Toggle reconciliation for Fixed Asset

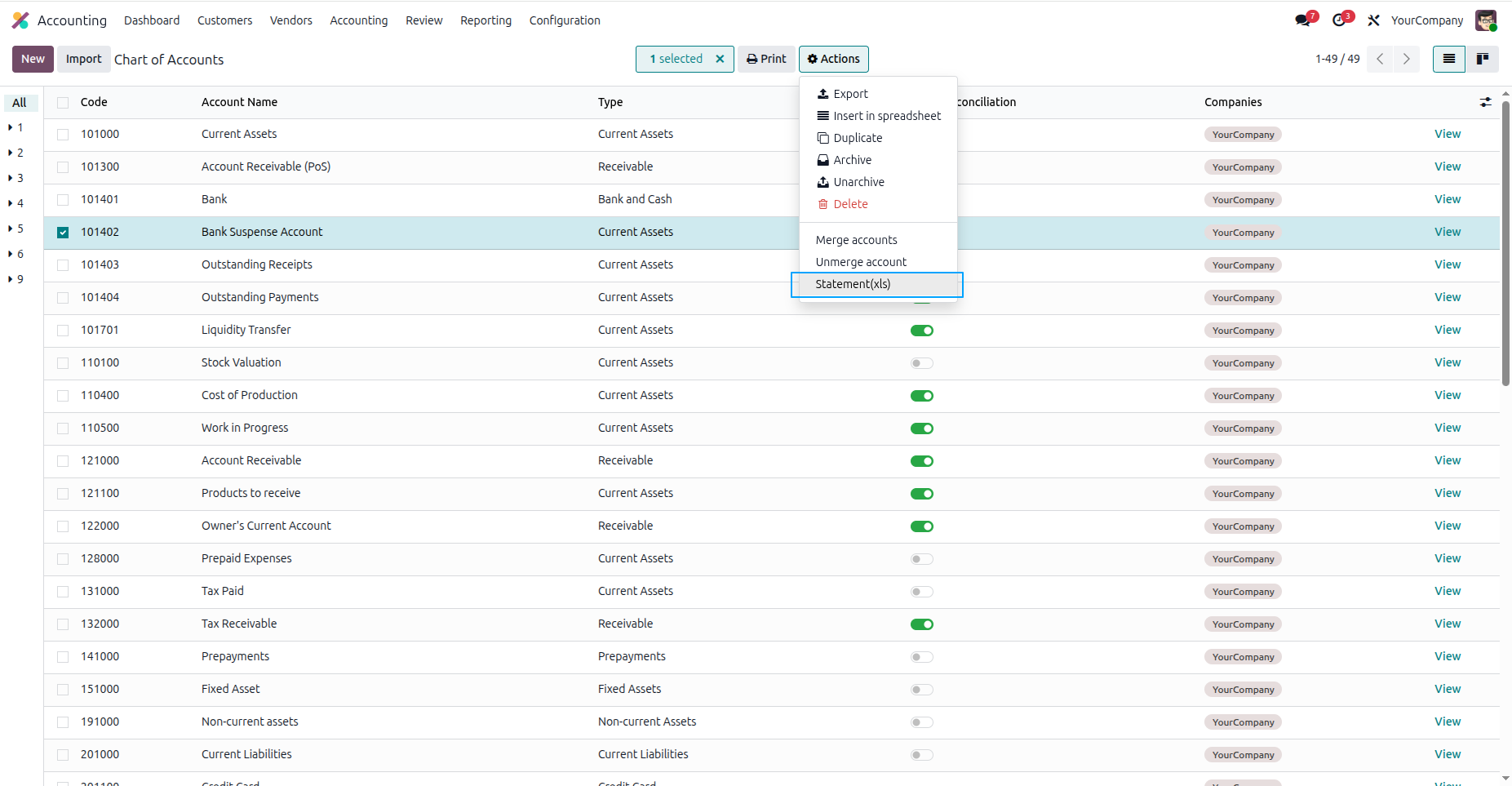922,690
